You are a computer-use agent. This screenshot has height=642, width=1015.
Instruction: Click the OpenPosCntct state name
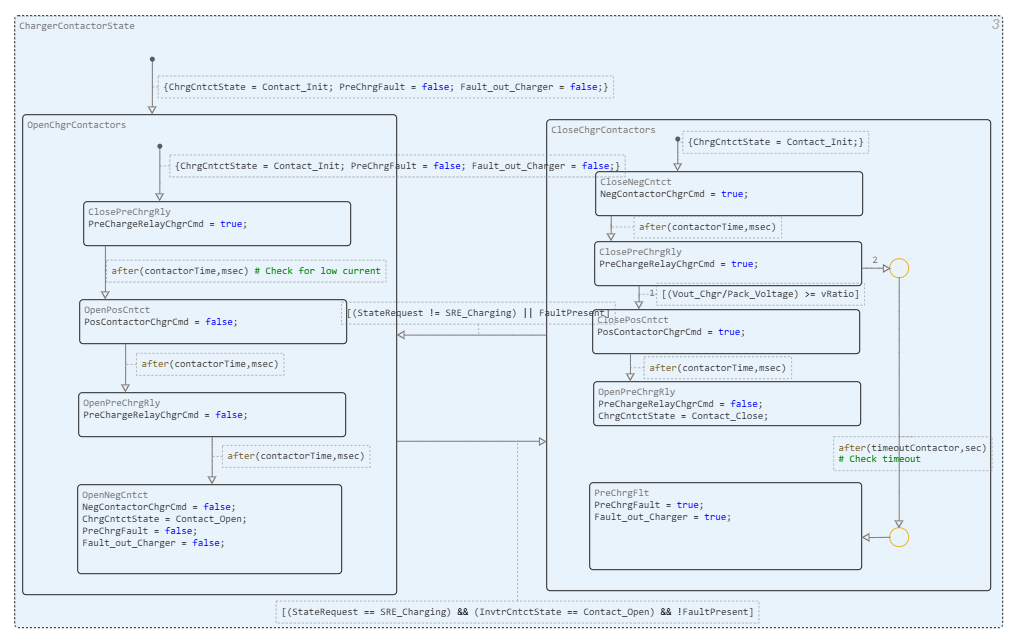click(117, 310)
